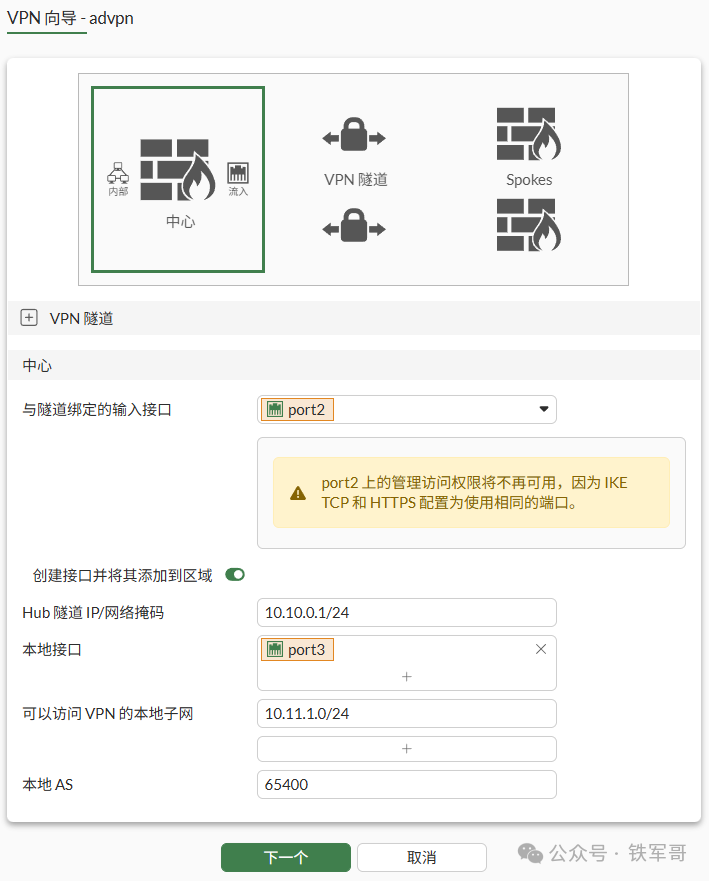Click the lower lock-with-arrows tunnel icon
709x881 pixels.
click(x=354, y=225)
